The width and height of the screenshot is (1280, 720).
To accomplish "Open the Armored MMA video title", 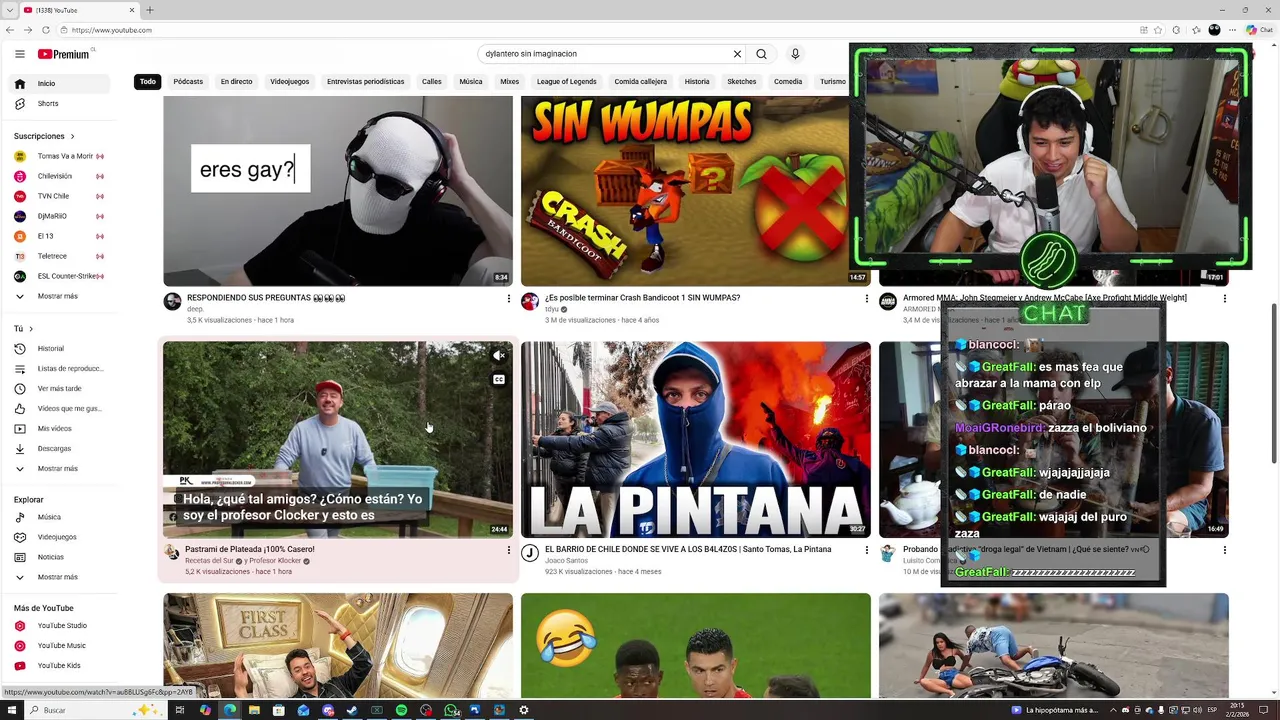I will point(1045,298).
